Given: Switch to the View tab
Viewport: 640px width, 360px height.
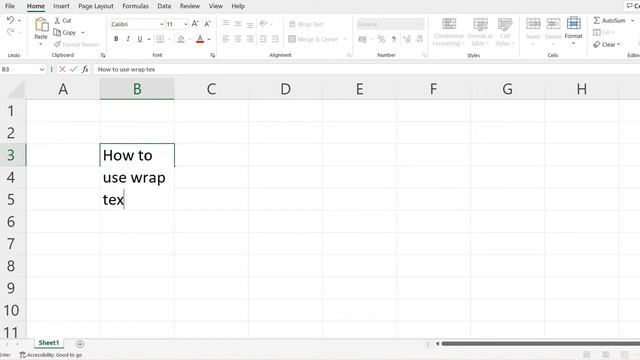Looking at the screenshot, I should (216, 6).
